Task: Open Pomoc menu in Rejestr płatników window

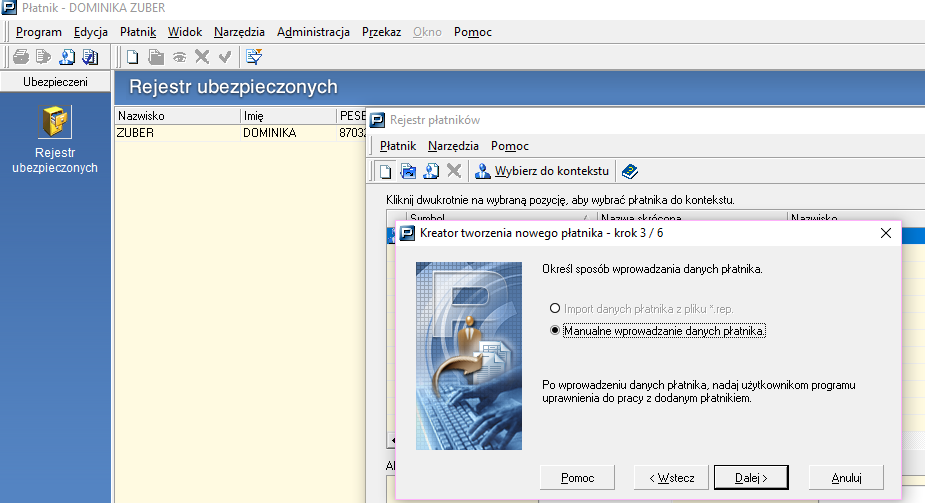Action: [510, 146]
